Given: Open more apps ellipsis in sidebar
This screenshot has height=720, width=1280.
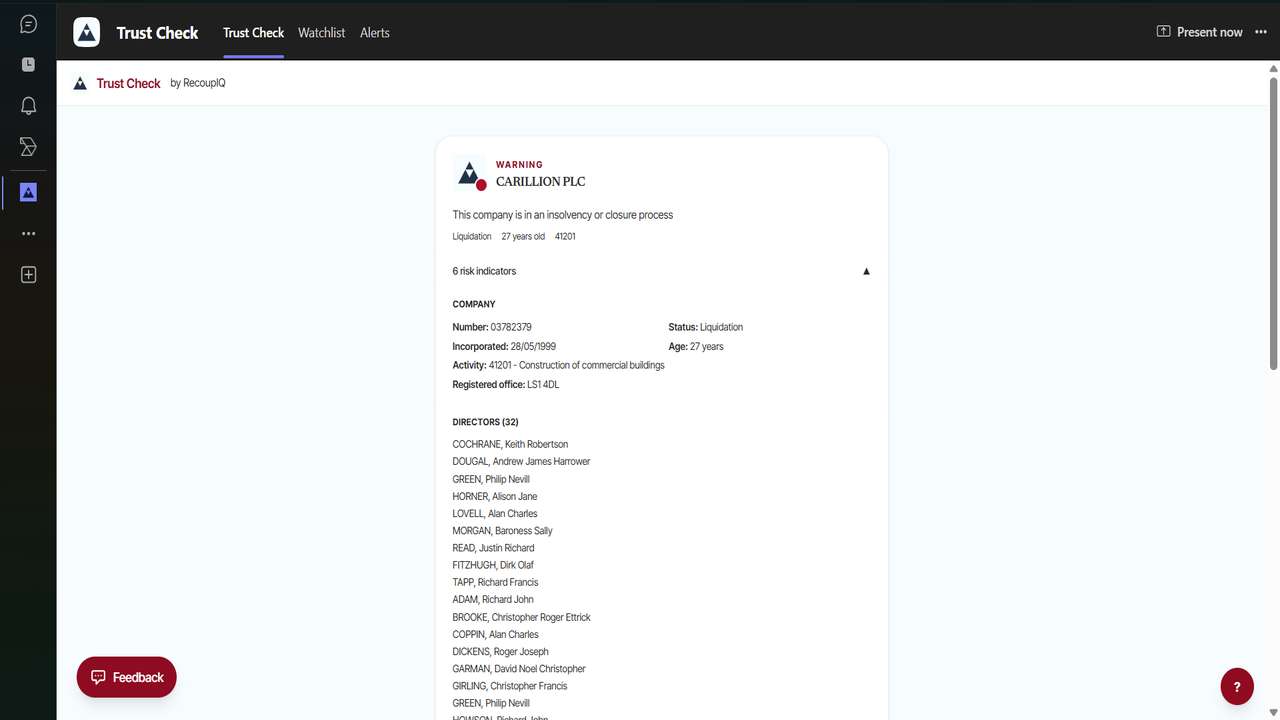Looking at the screenshot, I should [x=28, y=233].
